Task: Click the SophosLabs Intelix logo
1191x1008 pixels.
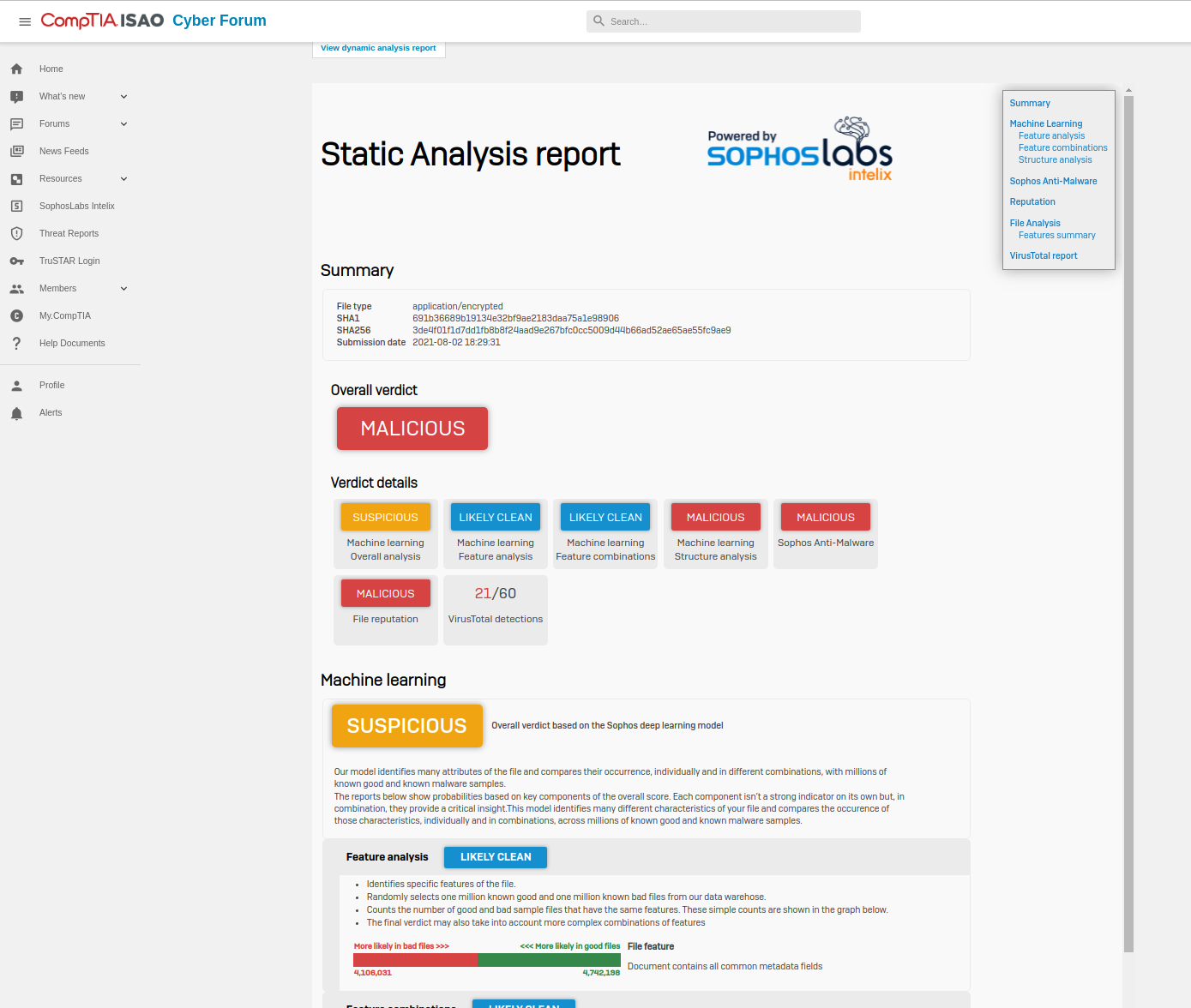Action: click(x=799, y=148)
